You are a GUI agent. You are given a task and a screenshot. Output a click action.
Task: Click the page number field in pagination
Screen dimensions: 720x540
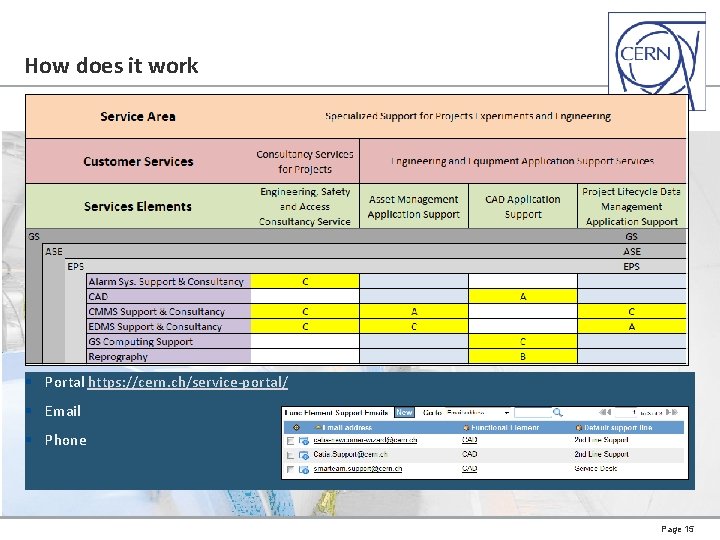625,412
